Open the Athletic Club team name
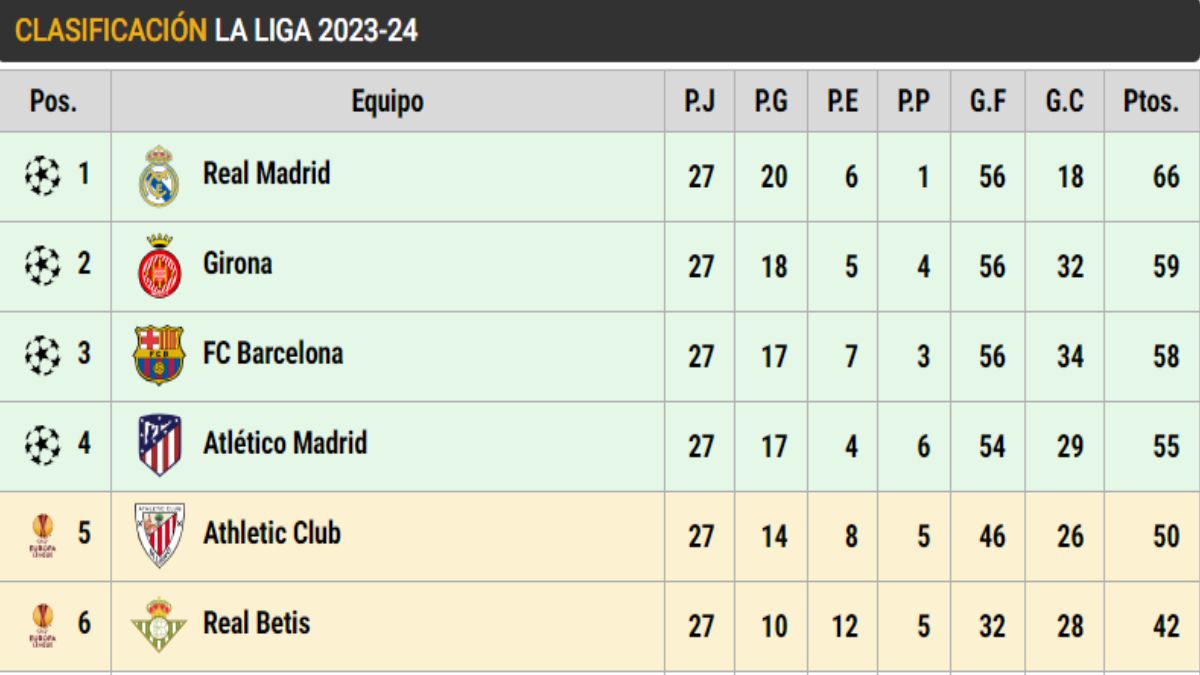1200x675 pixels. [271, 533]
